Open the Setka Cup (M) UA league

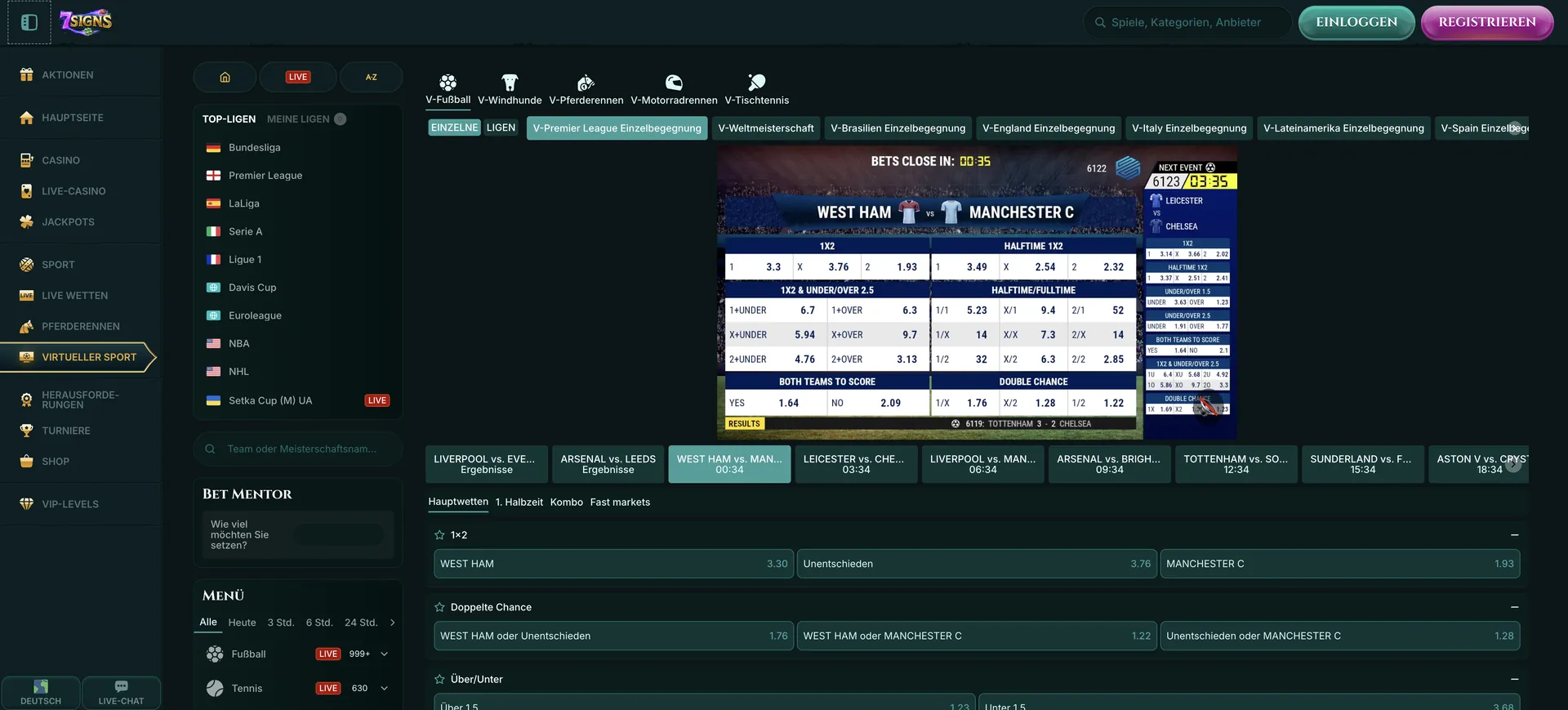[x=297, y=400]
